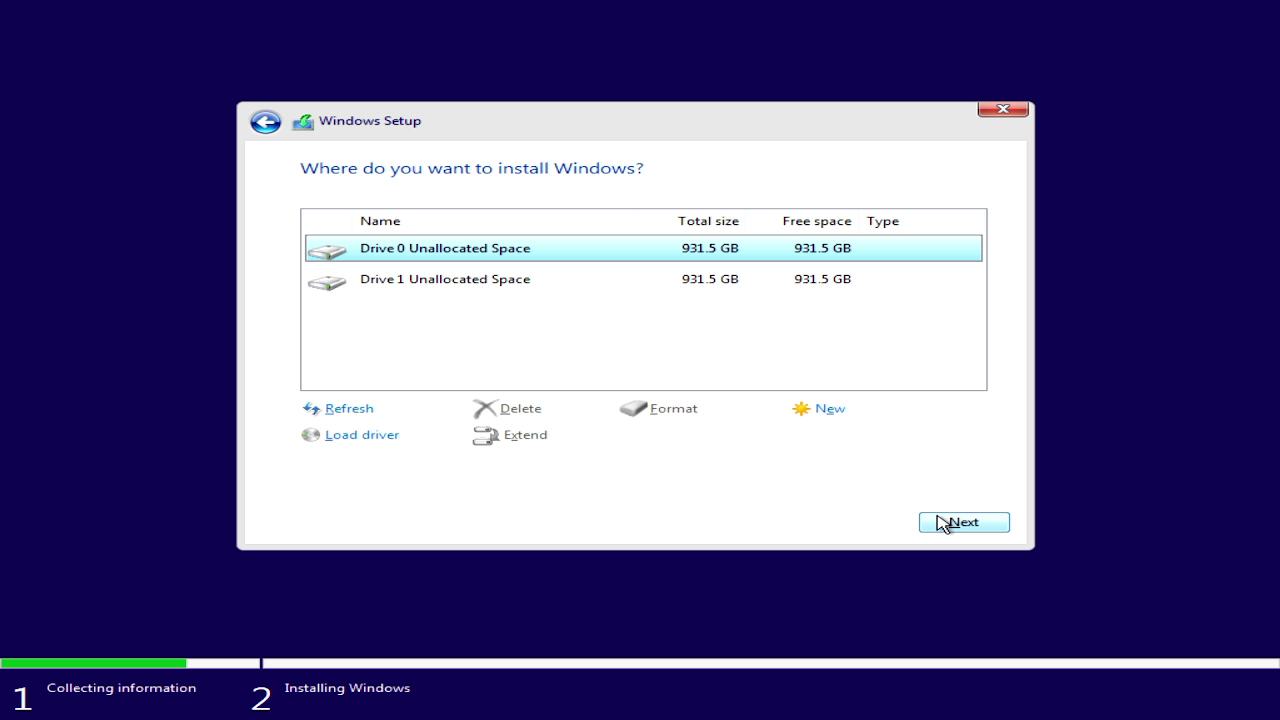Viewport: 1280px width, 720px height.
Task: Click the Total size column header
Action: pos(708,221)
